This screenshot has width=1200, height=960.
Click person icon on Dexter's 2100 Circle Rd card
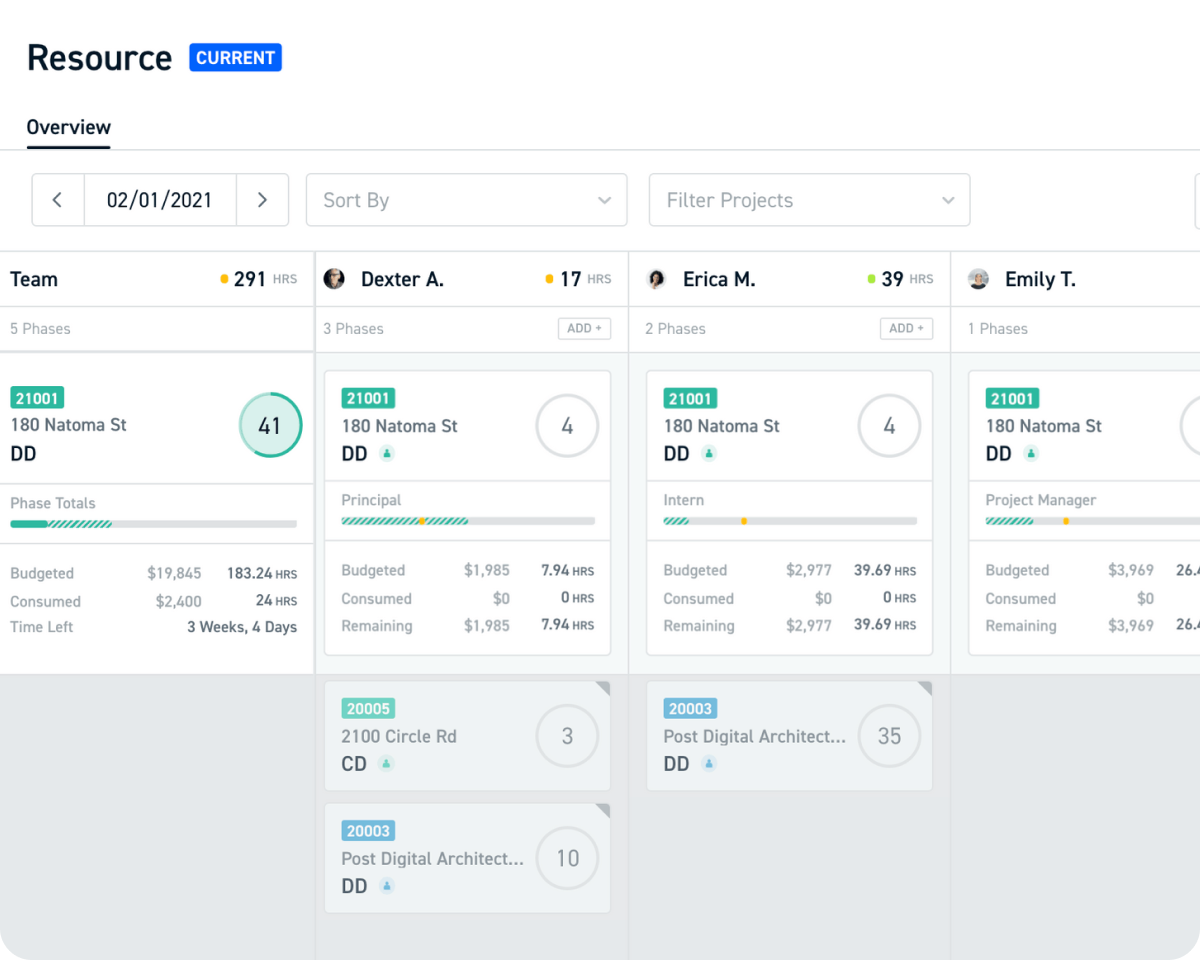[x=387, y=764]
